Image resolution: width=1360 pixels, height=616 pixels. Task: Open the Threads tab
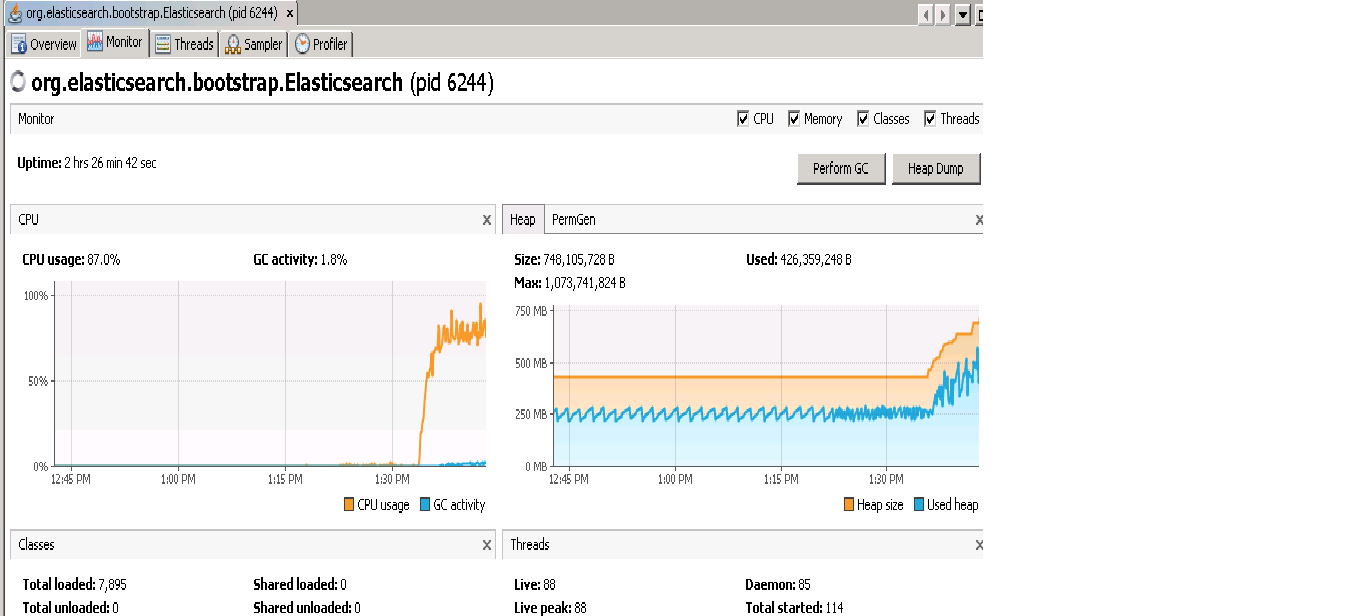tap(184, 44)
